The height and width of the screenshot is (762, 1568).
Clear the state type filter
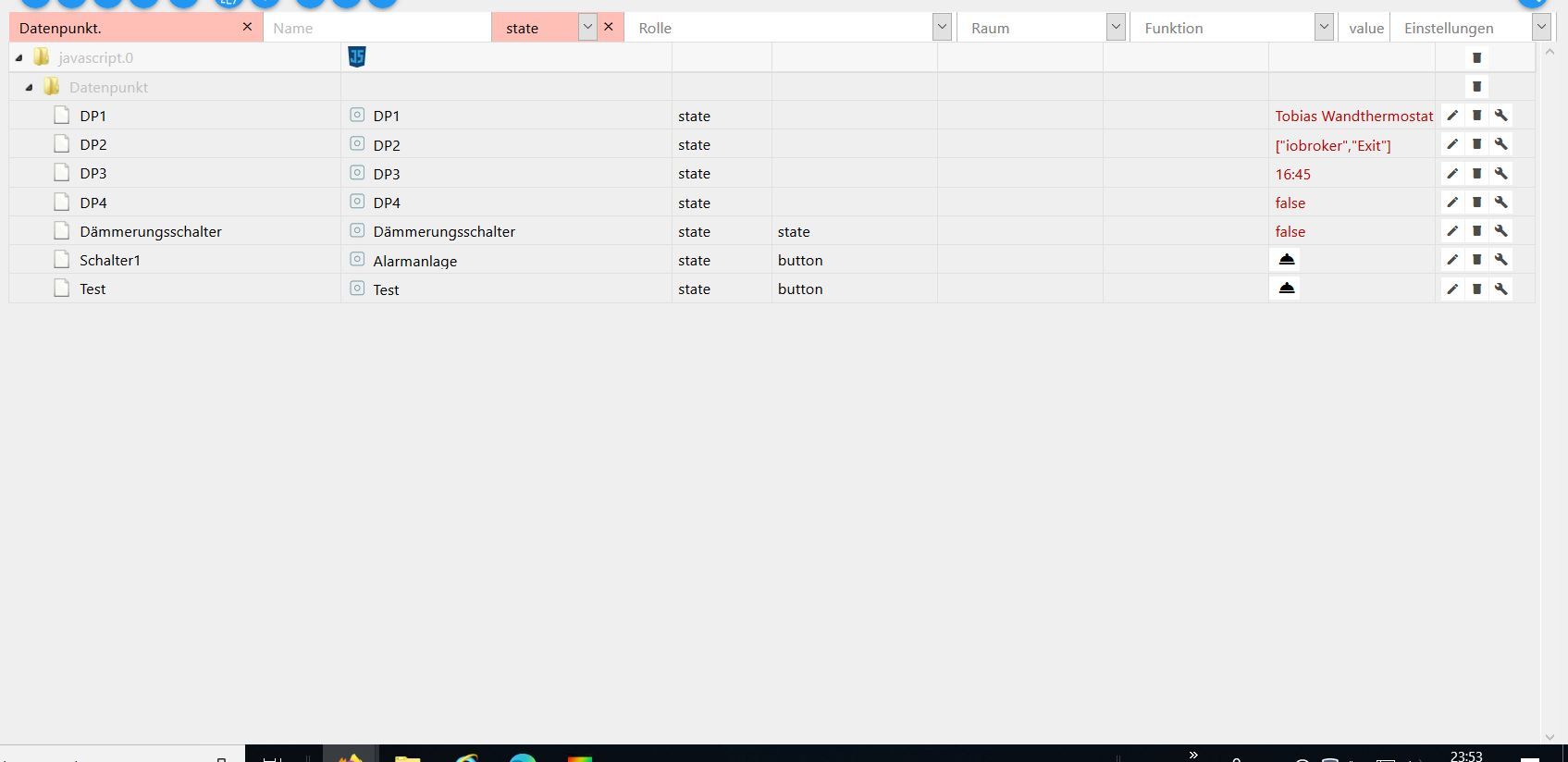[608, 27]
